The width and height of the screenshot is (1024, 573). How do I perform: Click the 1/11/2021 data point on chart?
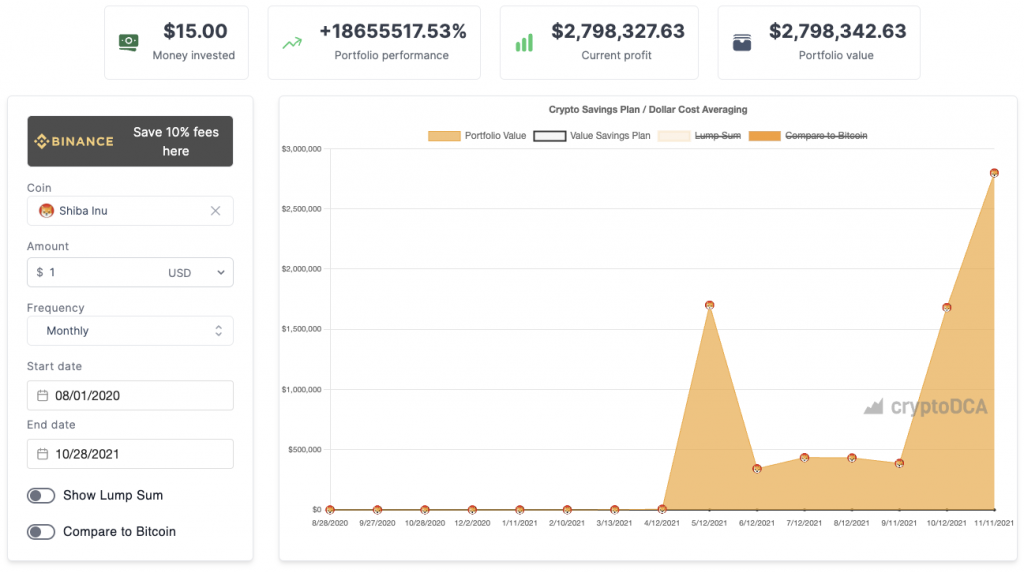click(520, 510)
